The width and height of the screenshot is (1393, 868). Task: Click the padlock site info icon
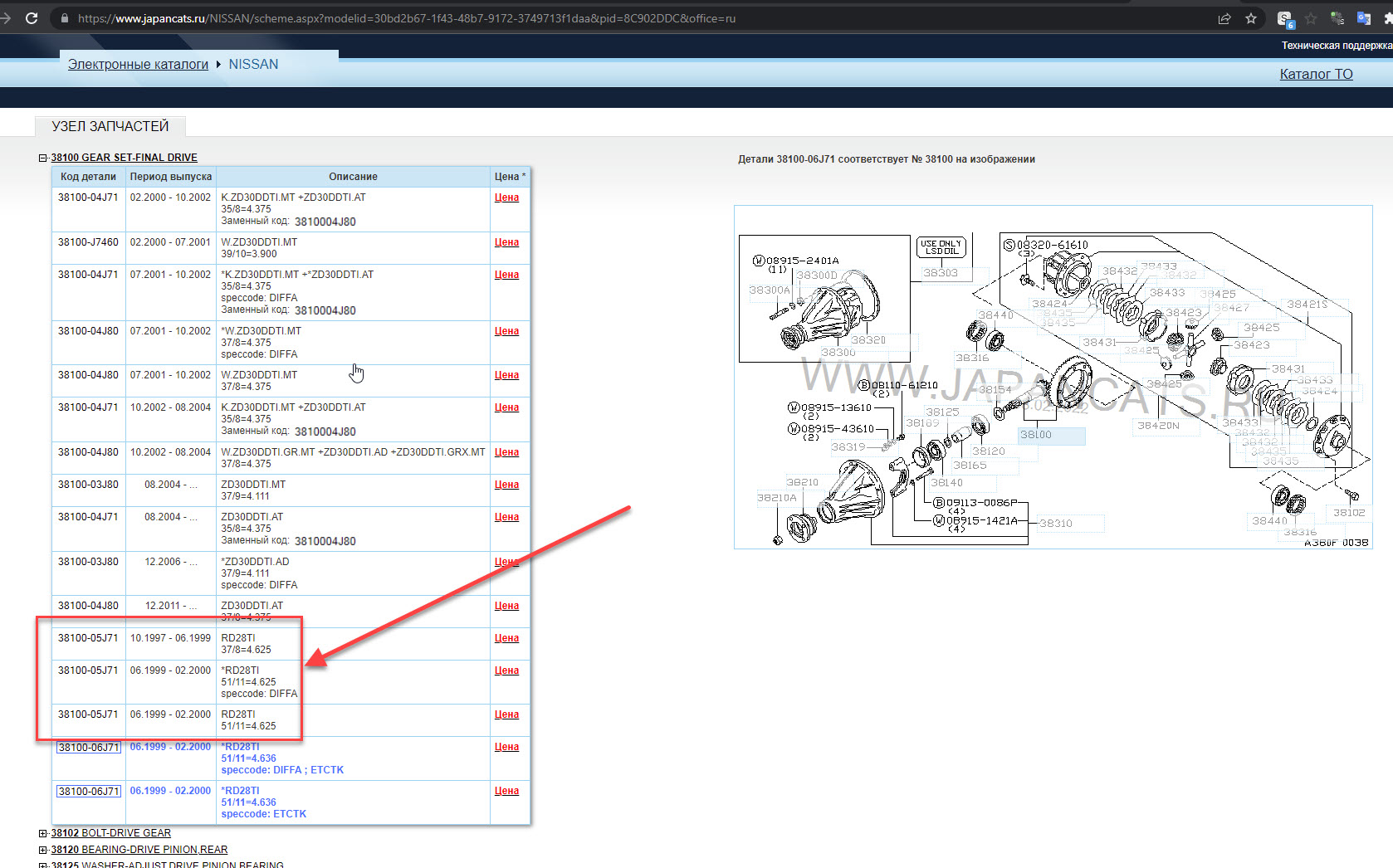click(x=64, y=18)
